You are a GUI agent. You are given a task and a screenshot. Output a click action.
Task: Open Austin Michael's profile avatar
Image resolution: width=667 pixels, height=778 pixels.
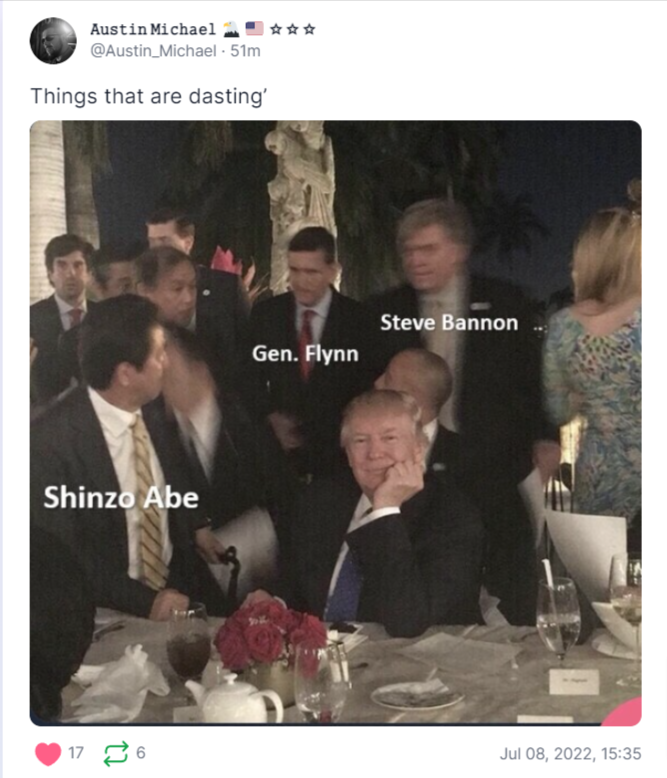point(53,41)
